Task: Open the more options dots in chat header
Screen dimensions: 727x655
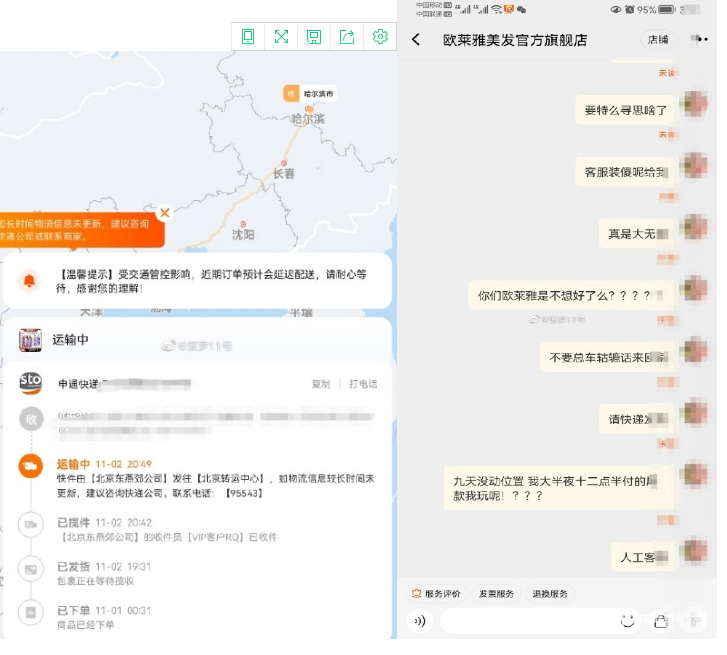Action: [700, 39]
